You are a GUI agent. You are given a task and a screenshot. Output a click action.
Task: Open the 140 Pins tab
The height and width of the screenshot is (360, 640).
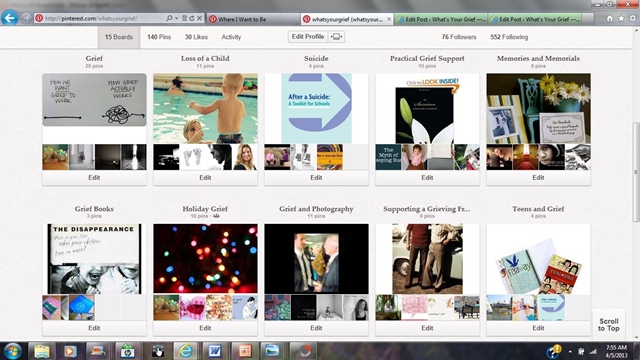click(159, 37)
